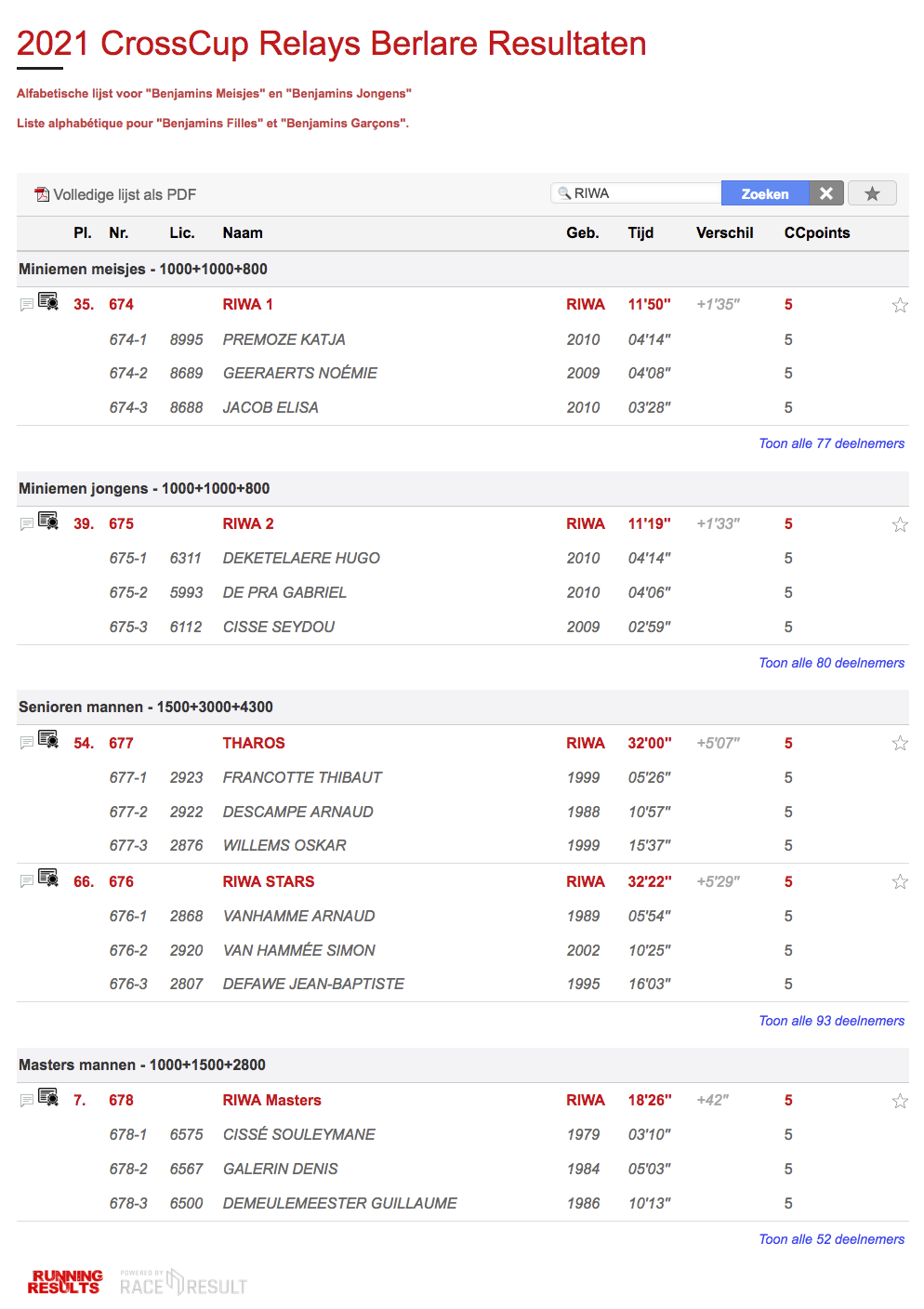Open comment icon for RIWA STARS row
This screenshot has height=1309, width=924.
[x=27, y=880]
